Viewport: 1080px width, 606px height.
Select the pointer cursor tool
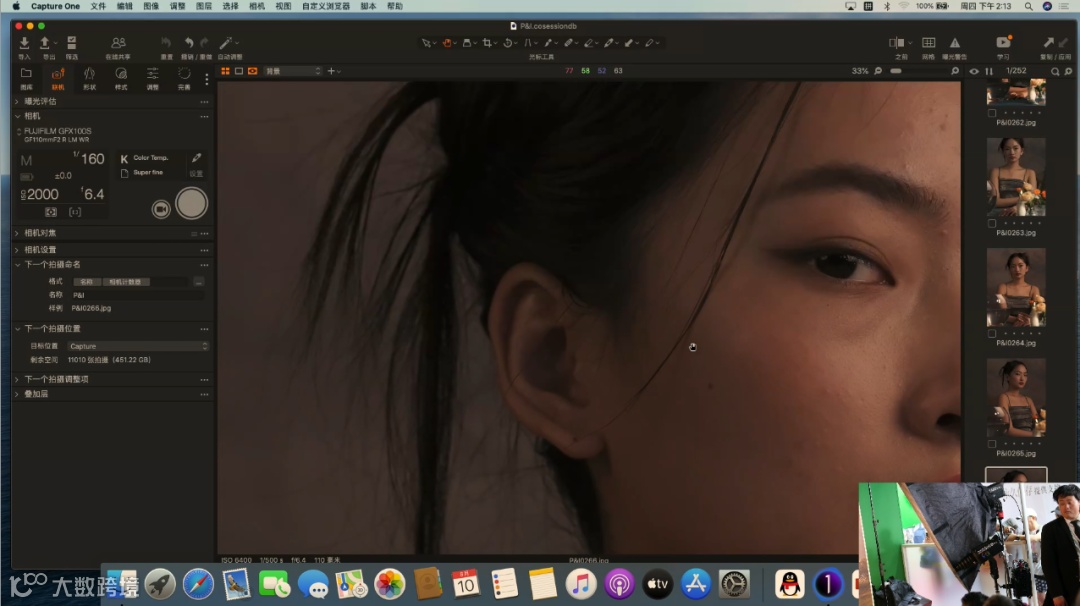pos(426,43)
